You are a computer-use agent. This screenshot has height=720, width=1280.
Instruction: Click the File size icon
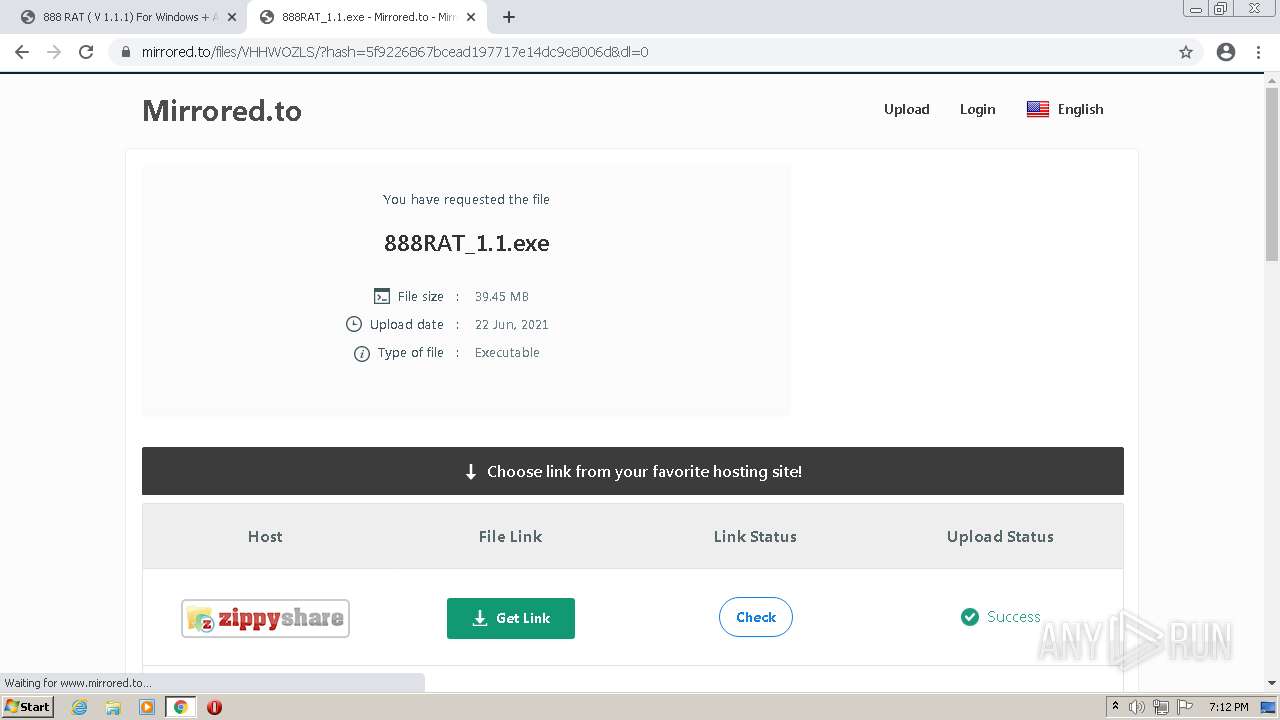pyautogui.click(x=382, y=296)
